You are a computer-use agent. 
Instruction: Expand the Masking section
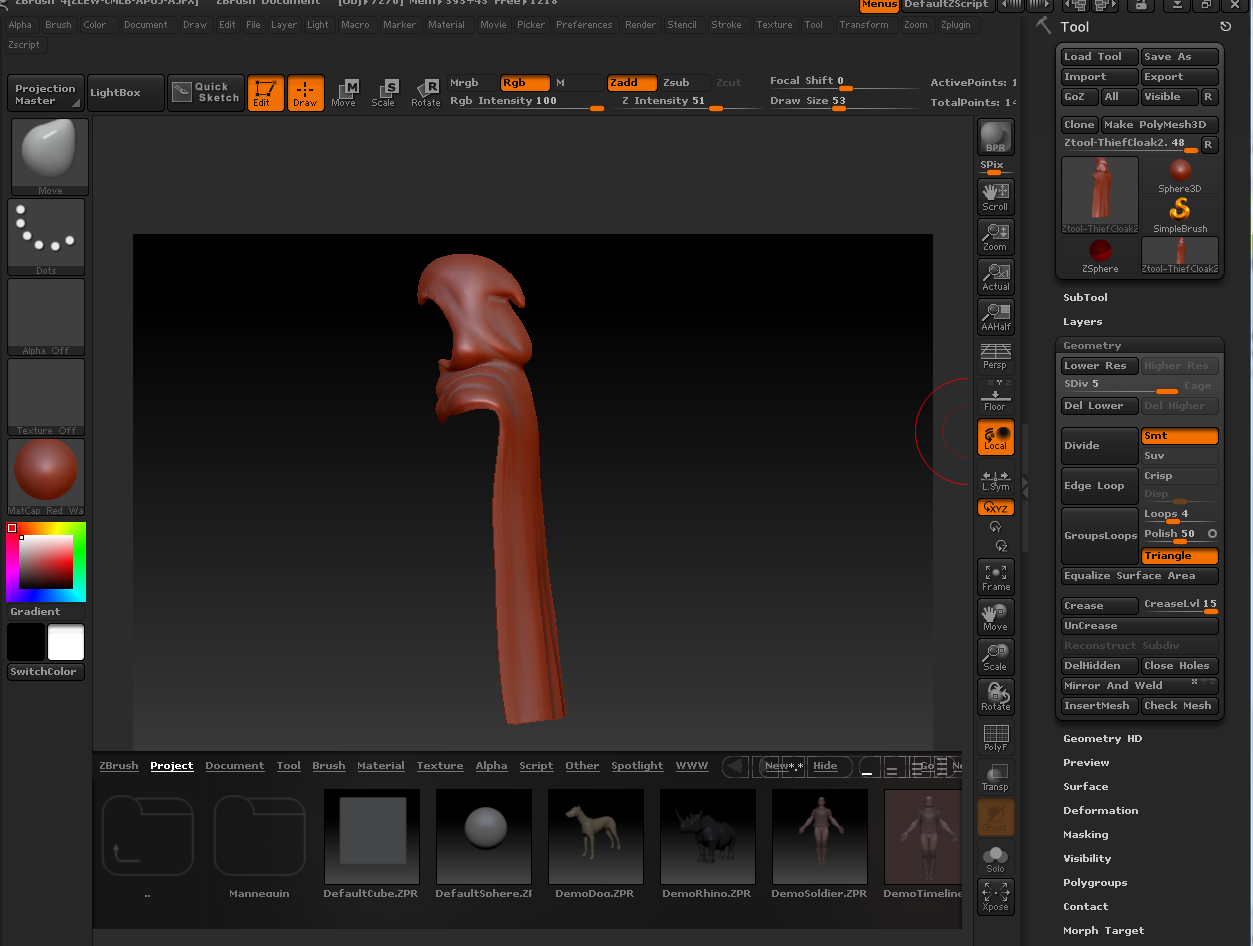click(x=1086, y=834)
